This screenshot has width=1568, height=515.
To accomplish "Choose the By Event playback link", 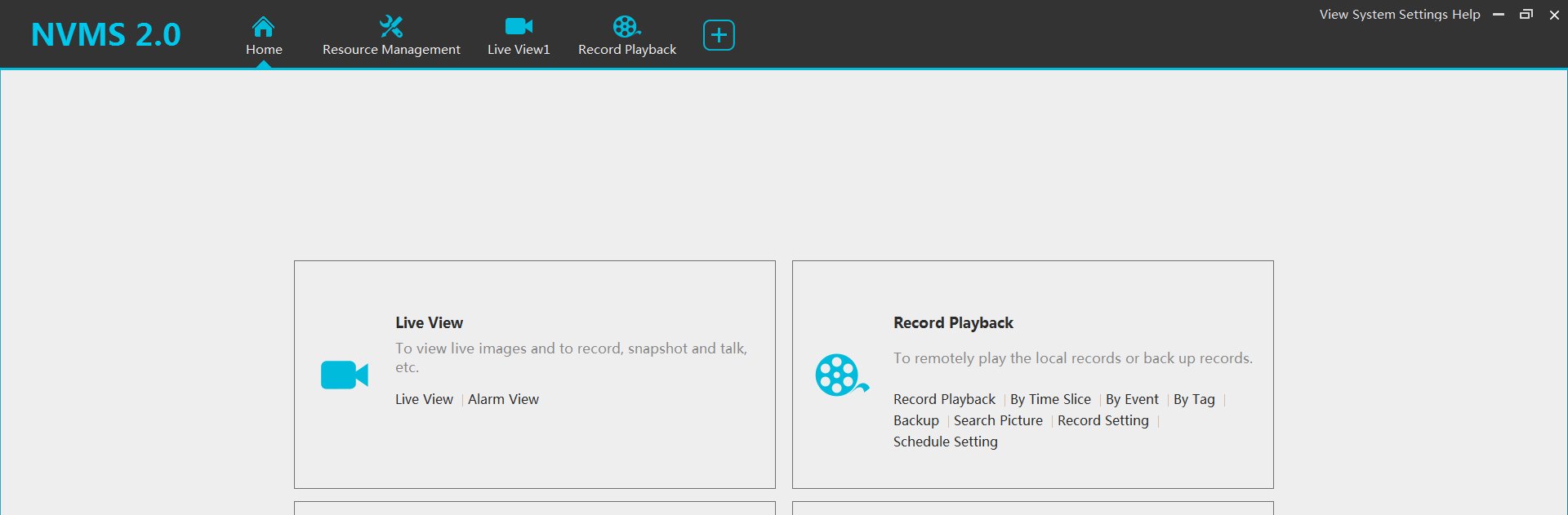I will [1132, 399].
